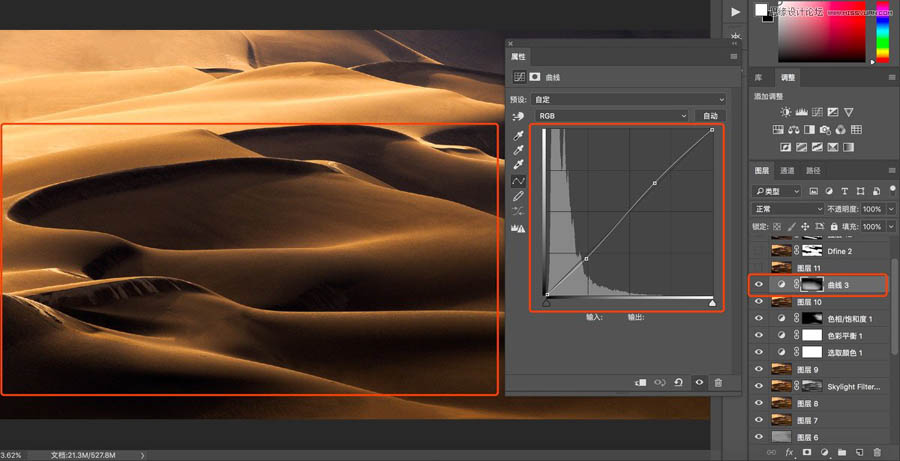The height and width of the screenshot is (461, 900).
Task: Hide the 色彩平衡 1 layer
Action: [759, 335]
